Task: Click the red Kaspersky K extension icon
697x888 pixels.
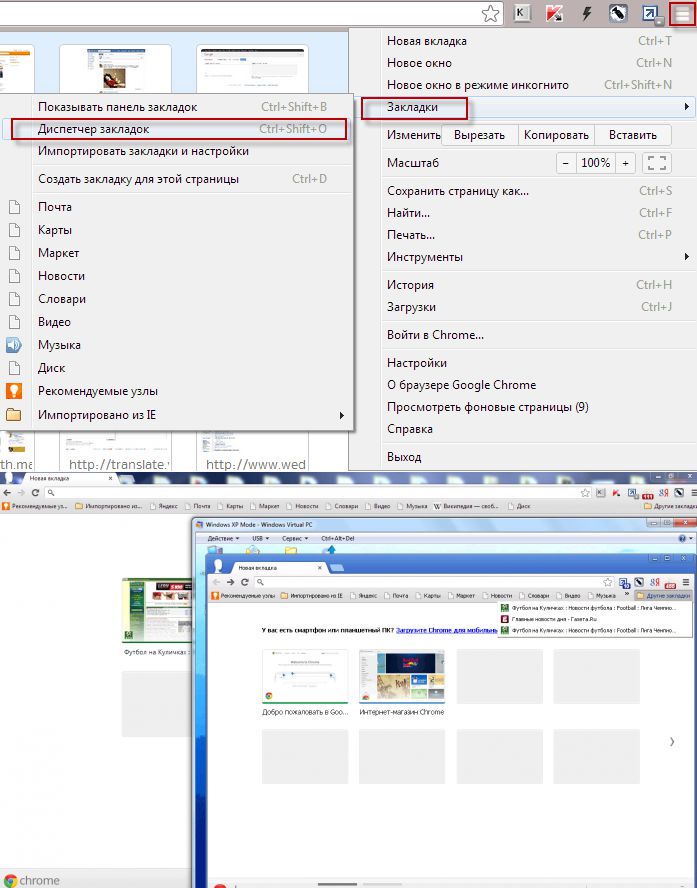Action: 554,14
